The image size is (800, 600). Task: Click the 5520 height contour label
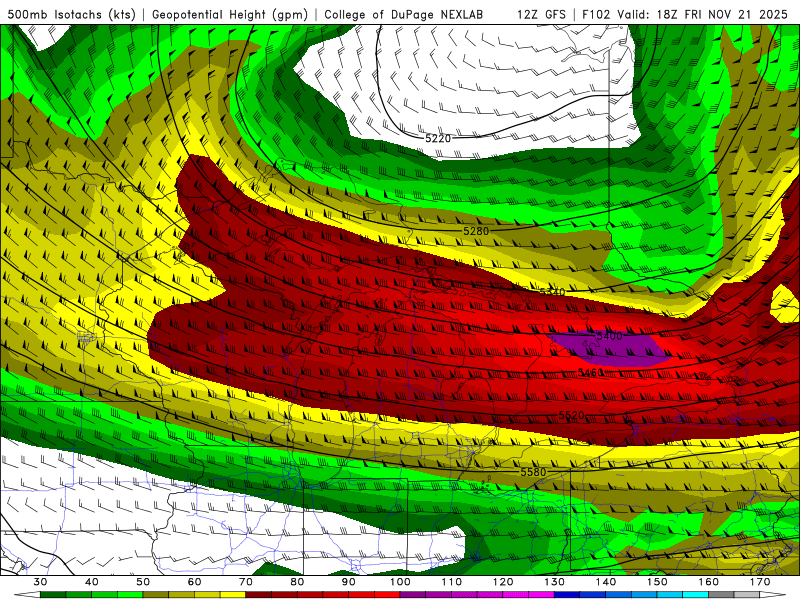coord(571,415)
